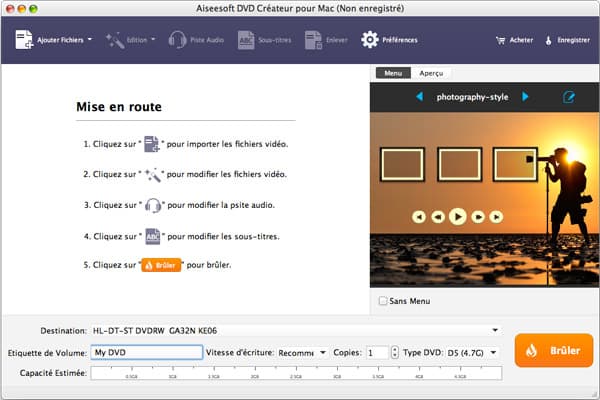Go to the previous menu template arrow

click(x=419, y=97)
